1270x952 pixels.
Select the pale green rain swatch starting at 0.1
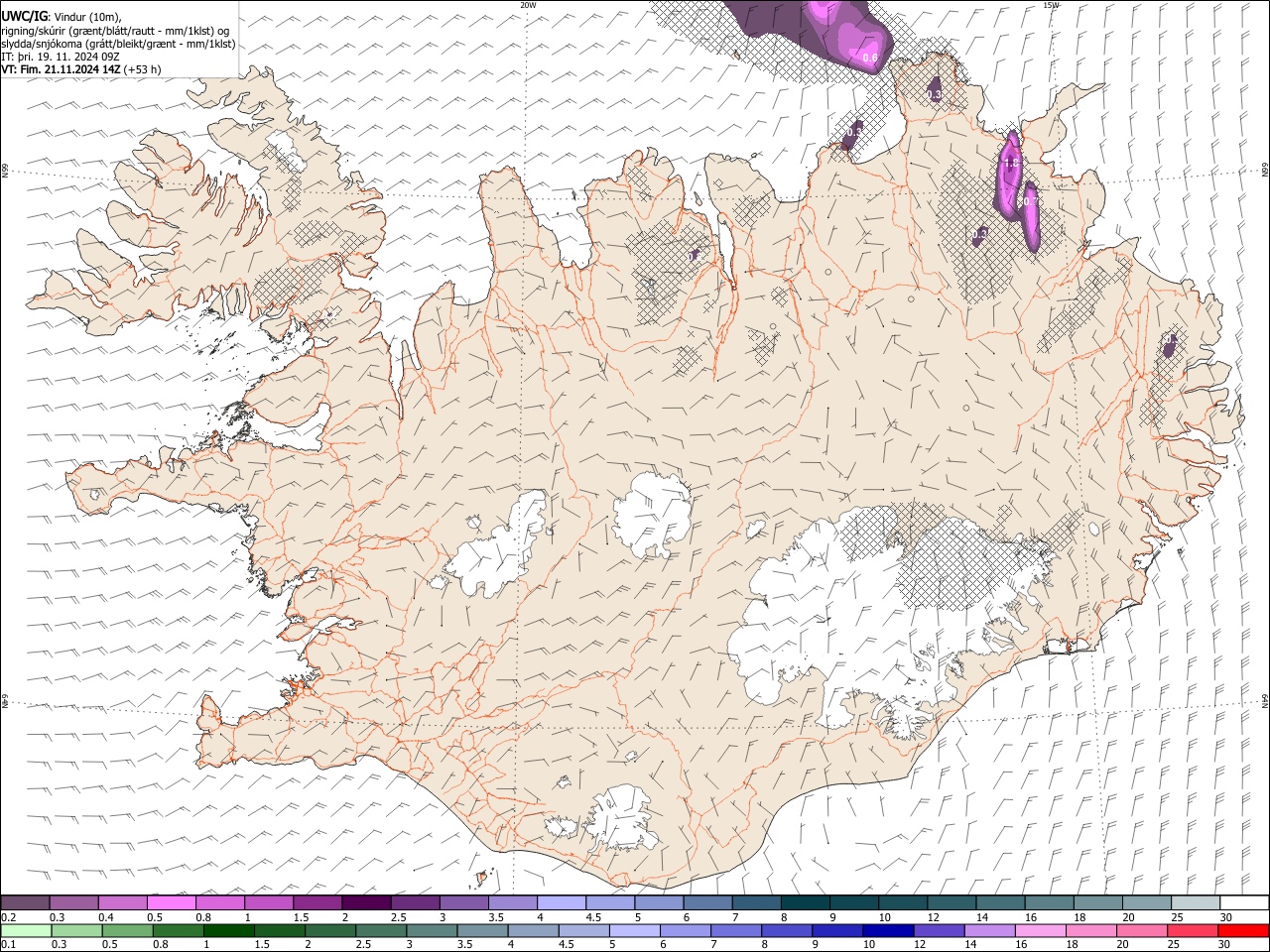point(27,930)
